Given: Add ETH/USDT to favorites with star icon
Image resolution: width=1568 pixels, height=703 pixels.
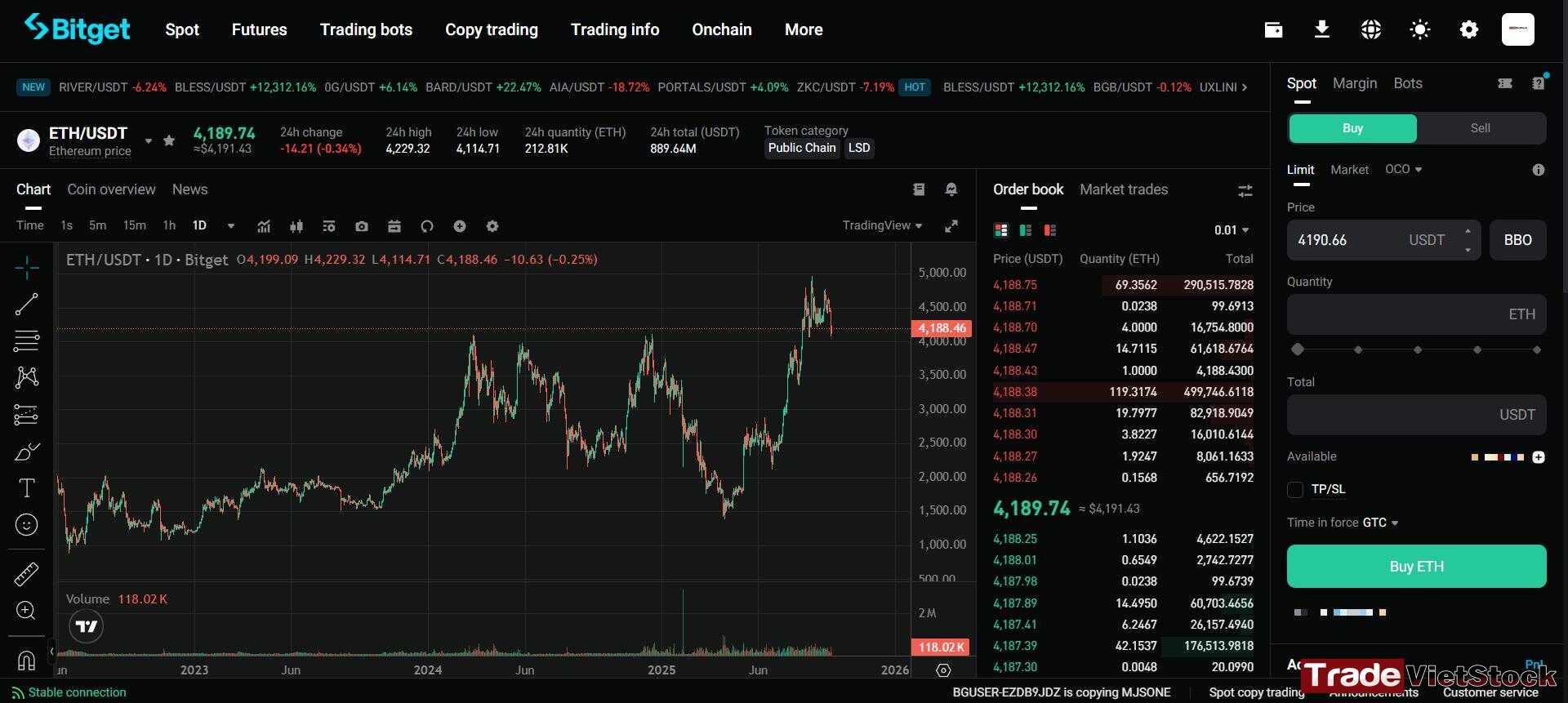Looking at the screenshot, I should coord(169,140).
